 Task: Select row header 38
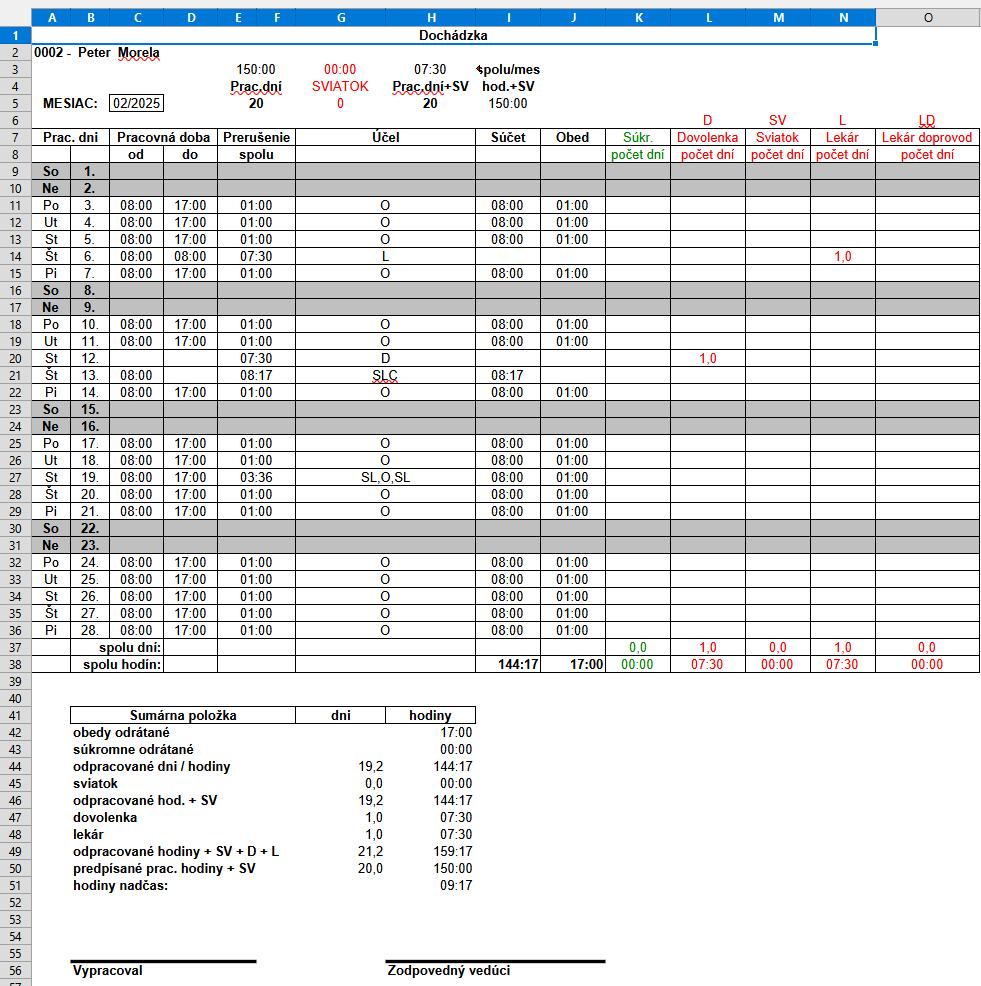point(16,664)
